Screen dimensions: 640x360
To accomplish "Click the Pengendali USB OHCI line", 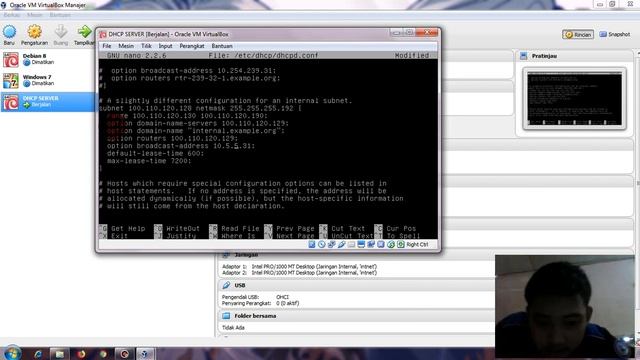I will (255, 297).
